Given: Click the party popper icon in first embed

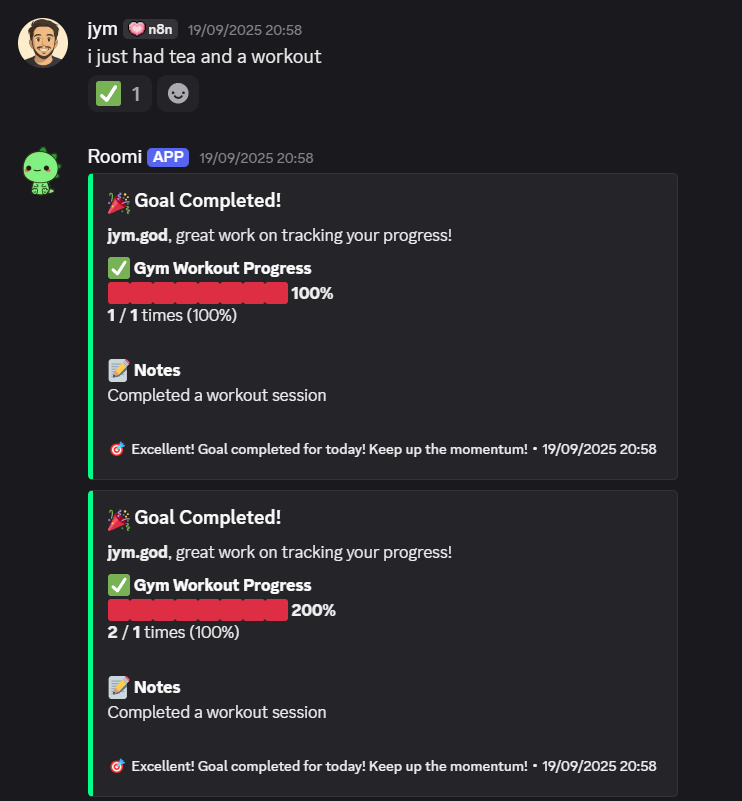Looking at the screenshot, I should pyautogui.click(x=118, y=202).
